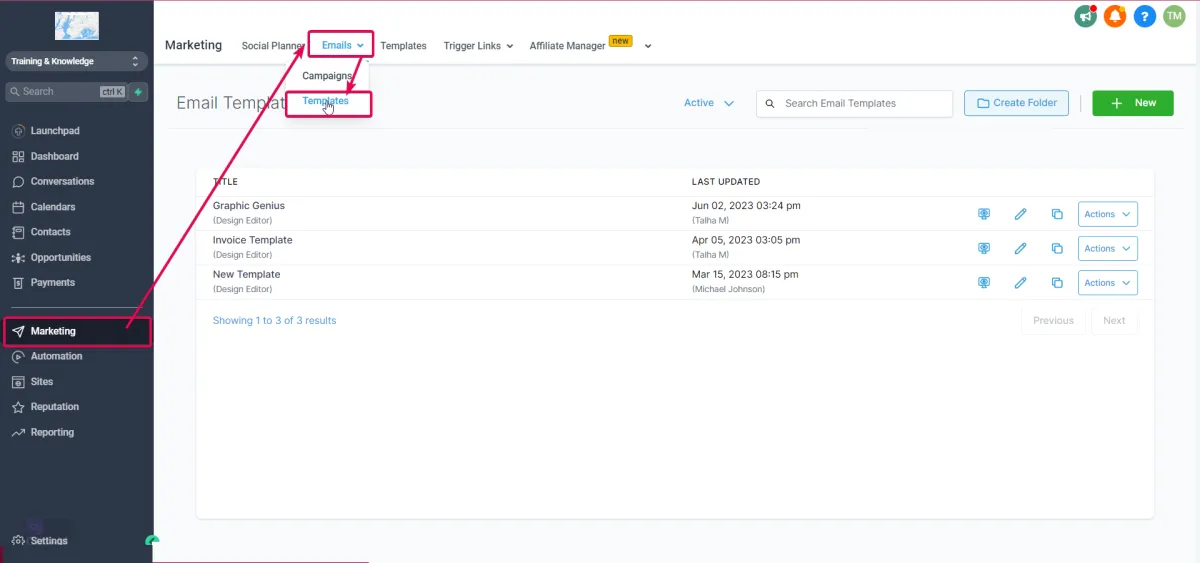Click the pencil edit icon for Graphic Genius
The width and height of the screenshot is (1200, 563).
(1020, 214)
